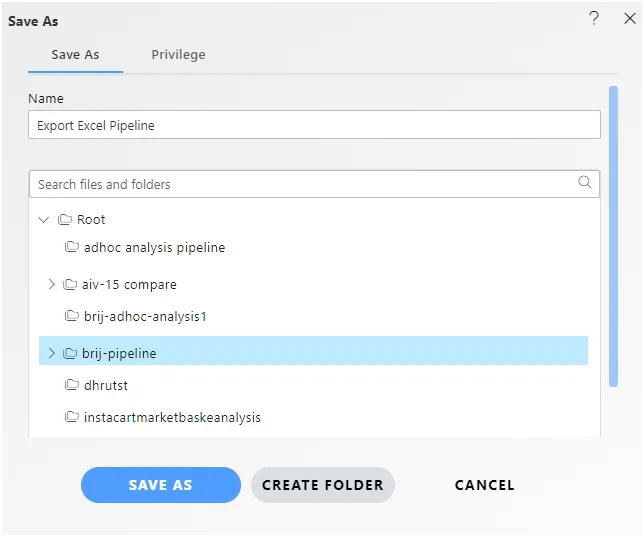Click the brij-adhoc-analysis1 folder icon

click(x=71, y=316)
